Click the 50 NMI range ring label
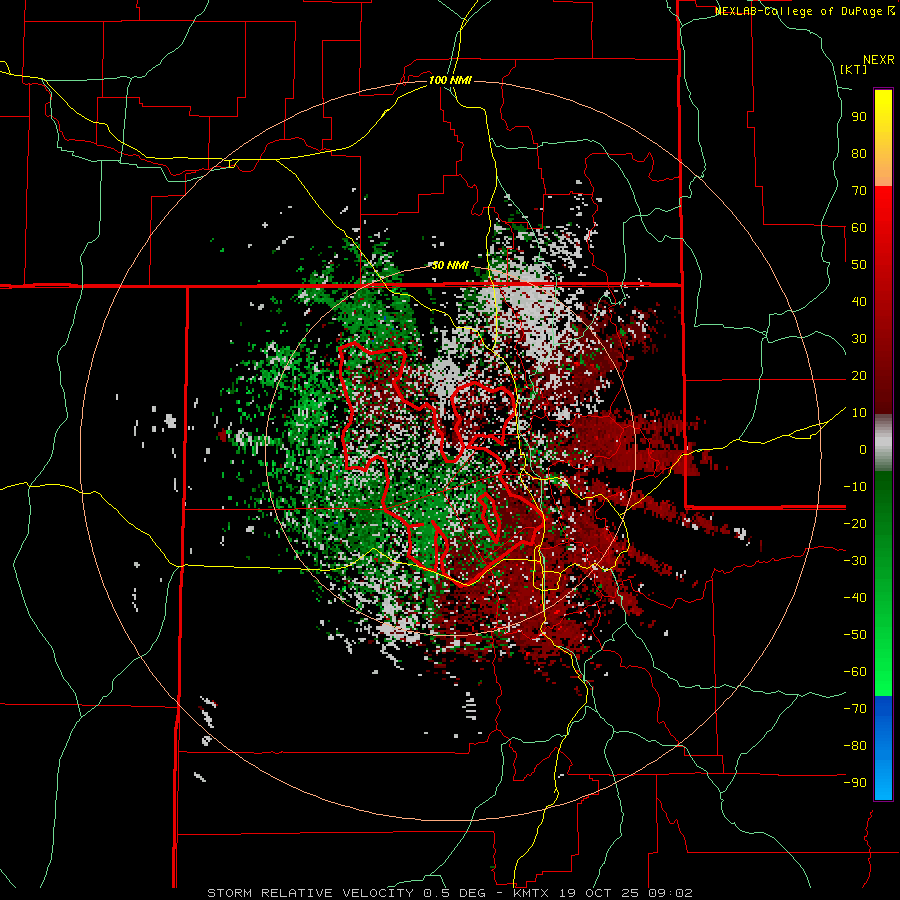 point(450,265)
